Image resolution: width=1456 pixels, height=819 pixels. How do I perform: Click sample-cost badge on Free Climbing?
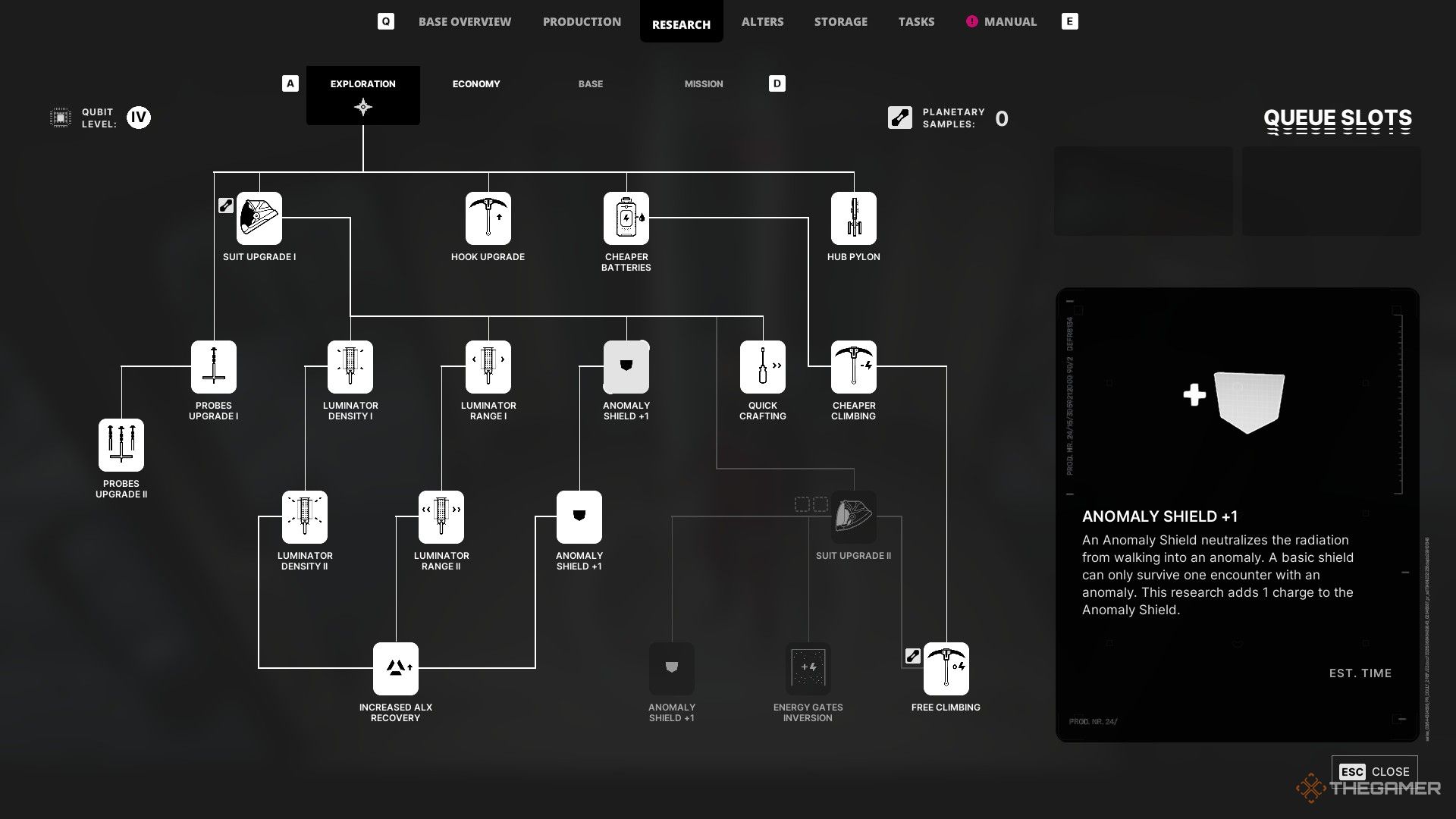913,656
